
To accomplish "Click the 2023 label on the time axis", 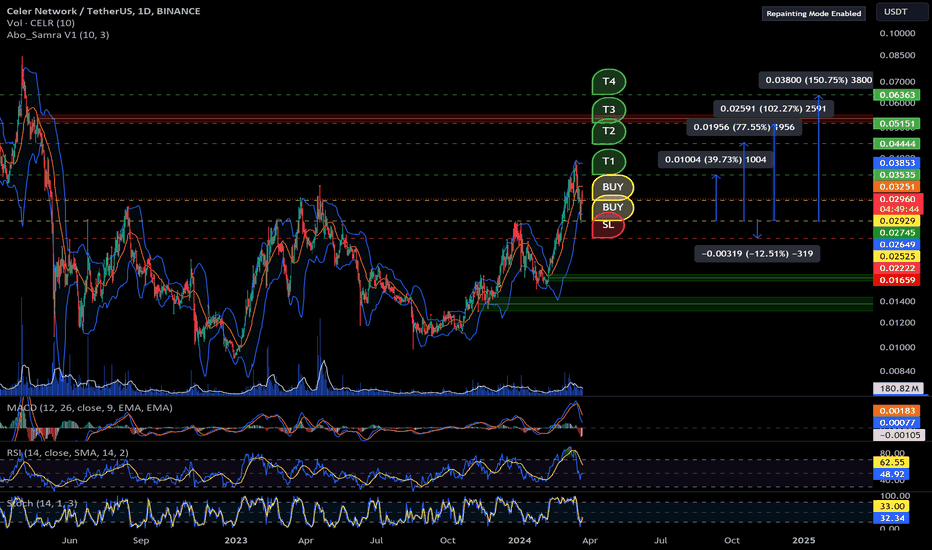I will point(235,540).
